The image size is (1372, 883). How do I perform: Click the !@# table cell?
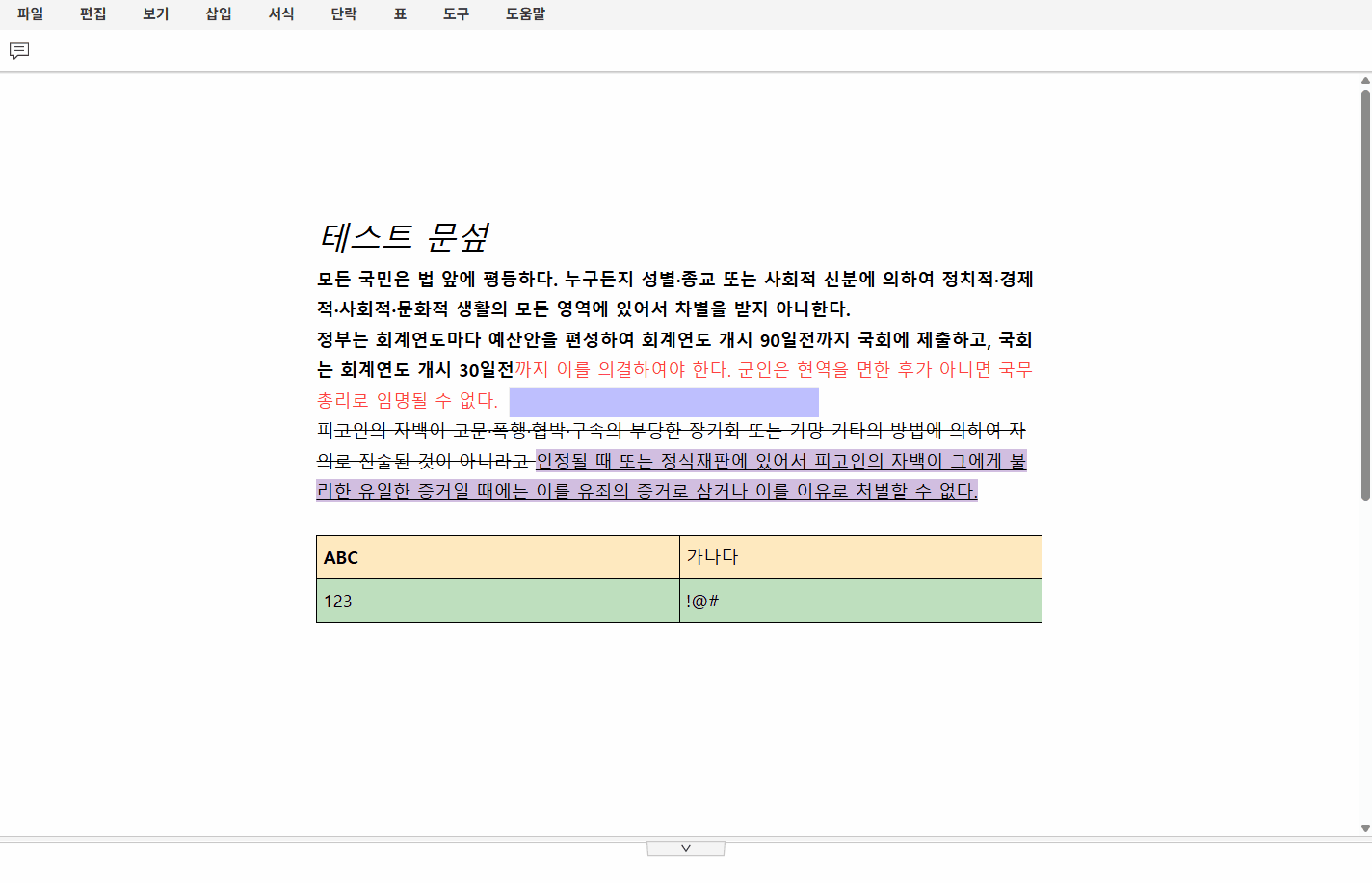pyautogui.click(x=860, y=601)
